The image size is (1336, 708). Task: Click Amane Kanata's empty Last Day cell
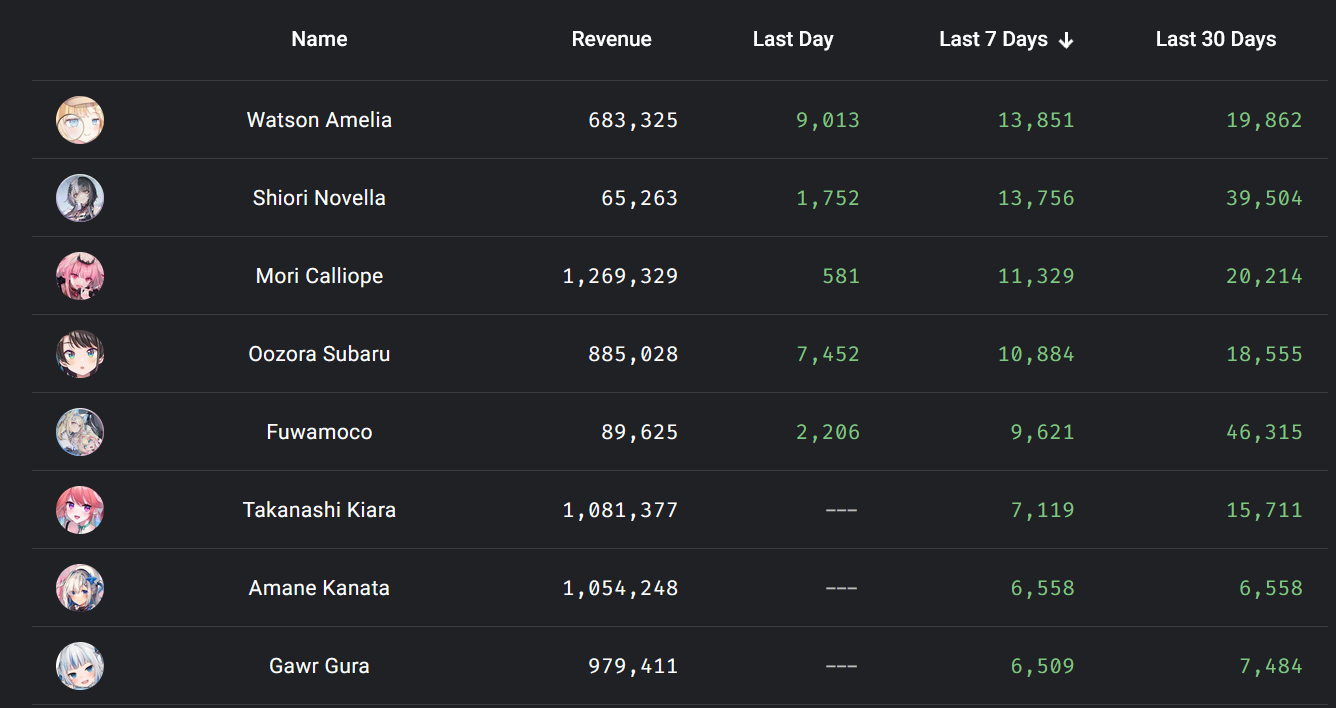pyautogui.click(x=841, y=588)
